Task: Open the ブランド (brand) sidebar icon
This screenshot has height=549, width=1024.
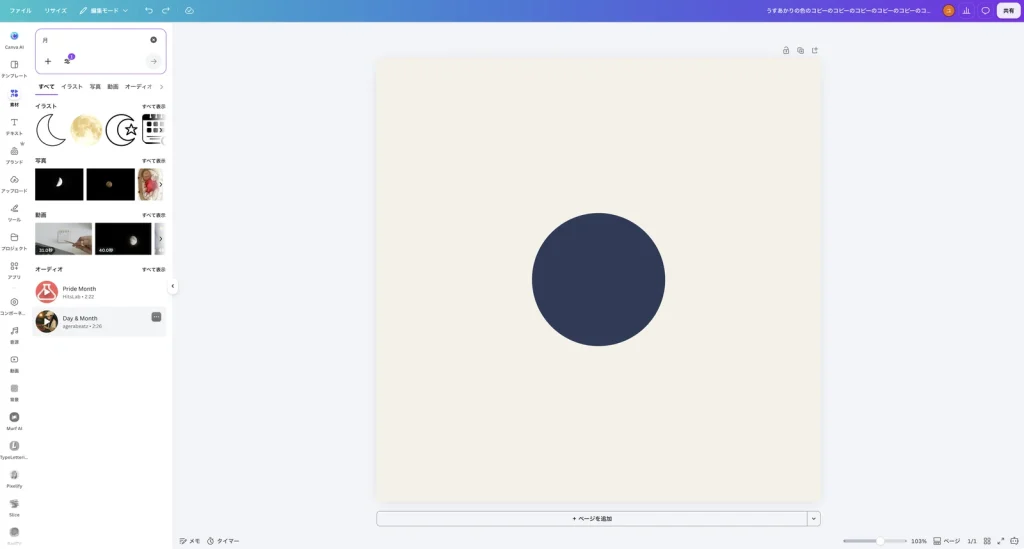Action: click(x=14, y=154)
